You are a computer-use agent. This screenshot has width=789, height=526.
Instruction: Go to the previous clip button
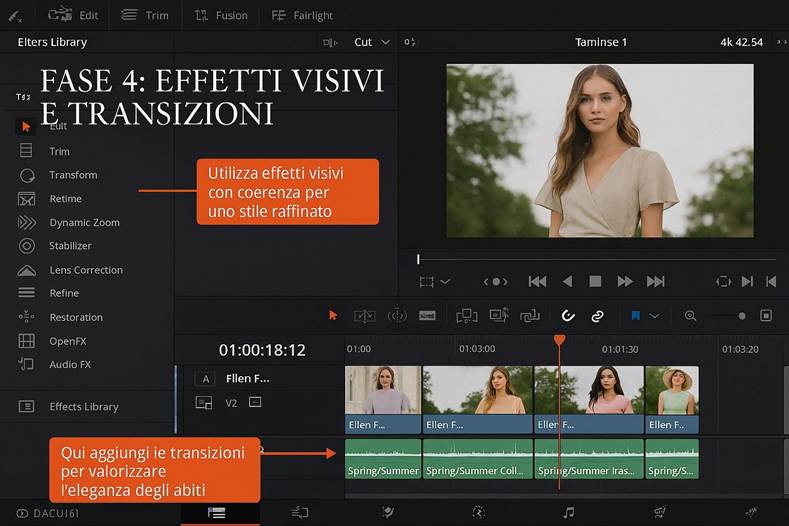click(771, 281)
